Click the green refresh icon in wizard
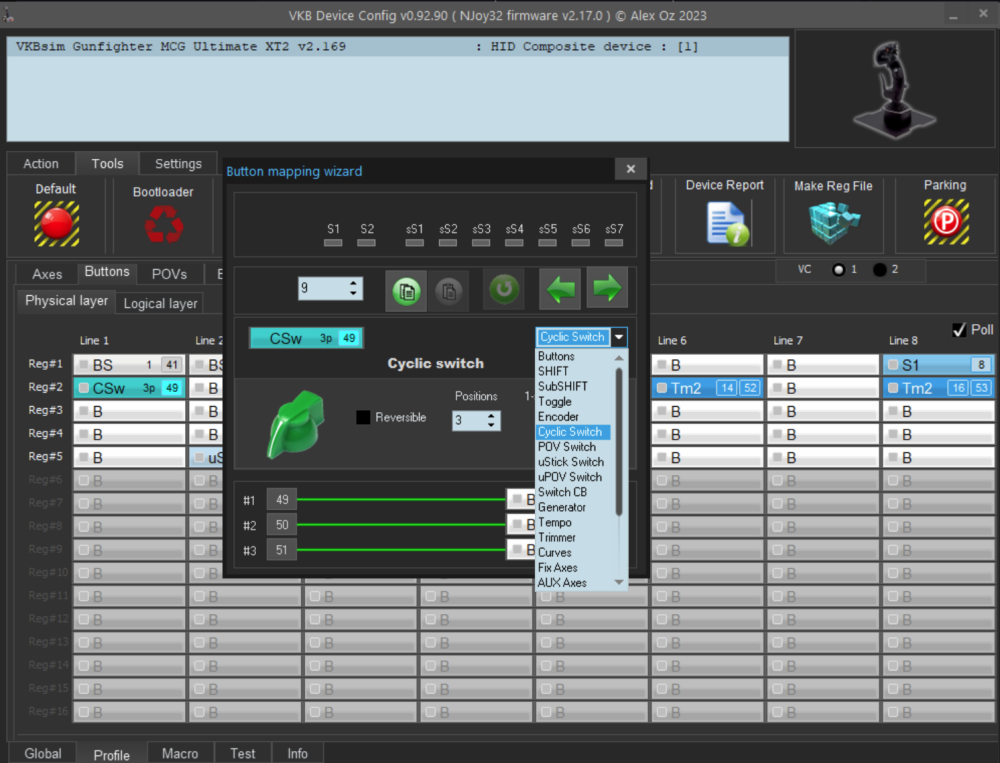This screenshot has height=763, width=1000. [505, 290]
